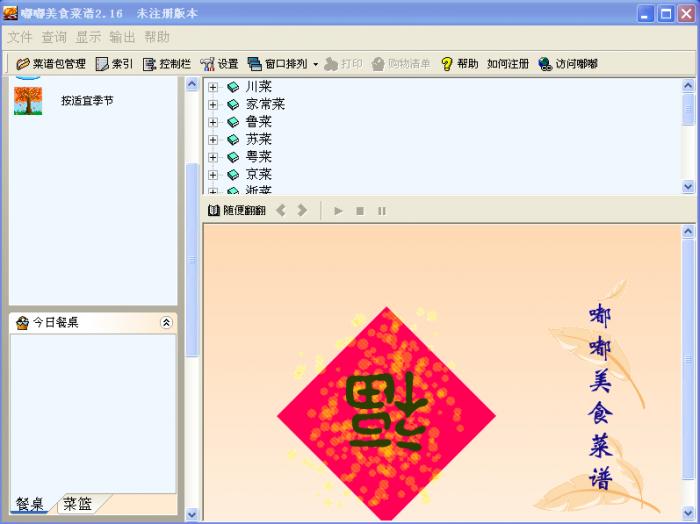Click left panel scrollbar up arrow
Image resolution: width=700 pixels, height=524 pixels.
192,84
